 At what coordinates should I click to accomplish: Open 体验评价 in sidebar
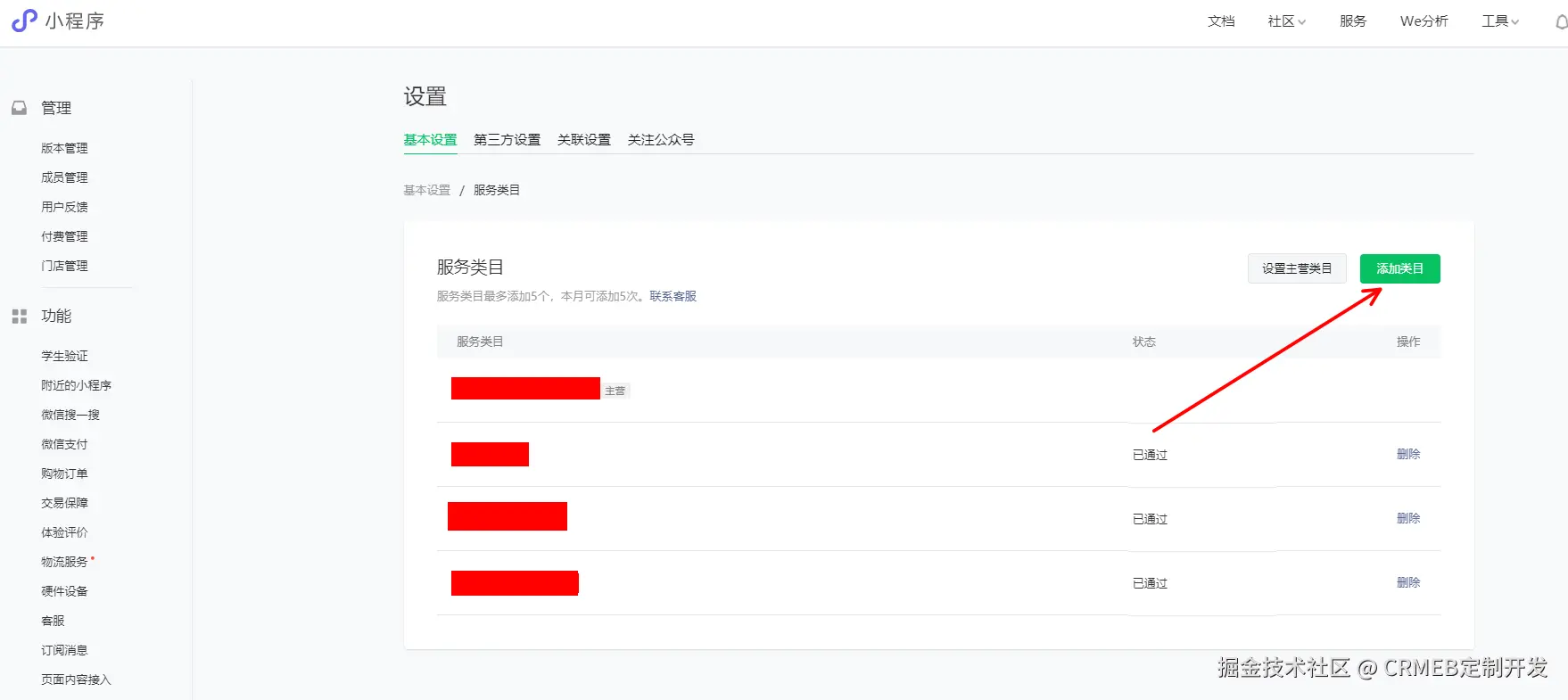64,532
